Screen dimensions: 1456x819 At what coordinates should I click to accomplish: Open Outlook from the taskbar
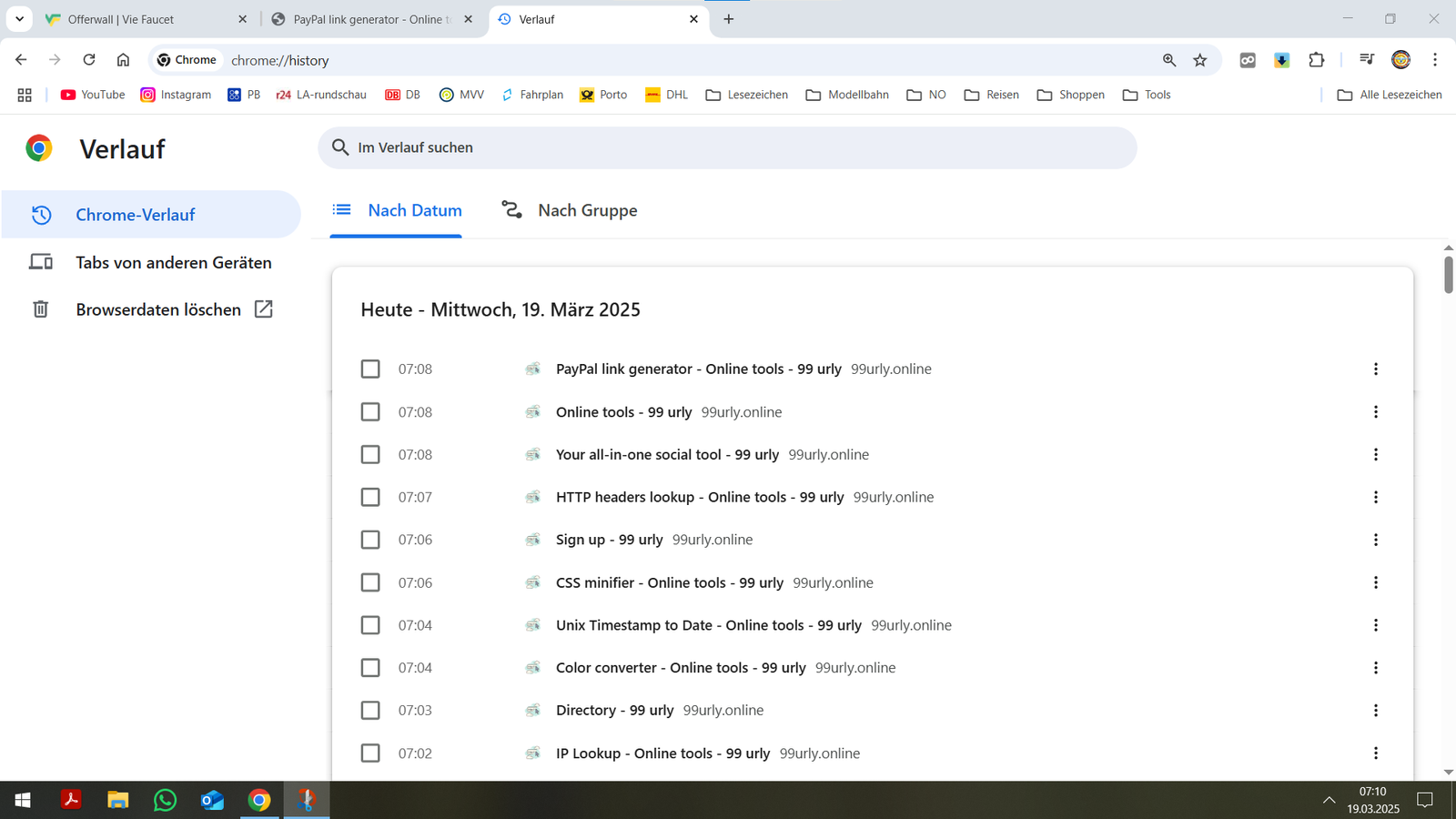212,800
